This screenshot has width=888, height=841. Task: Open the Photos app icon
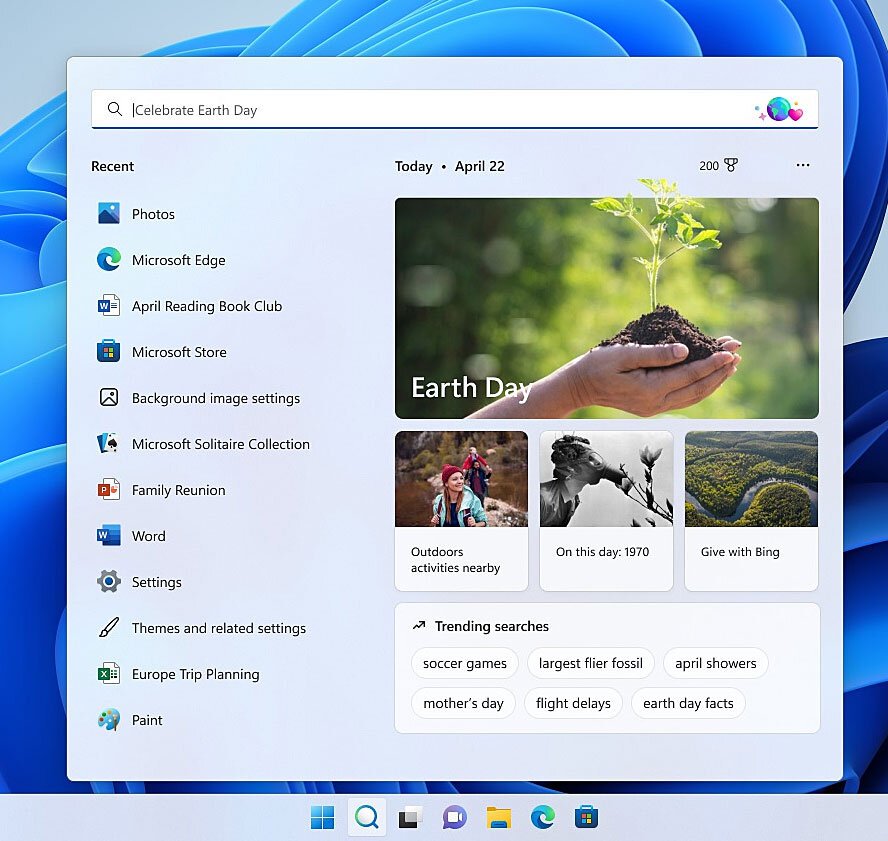click(x=108, y=214)
